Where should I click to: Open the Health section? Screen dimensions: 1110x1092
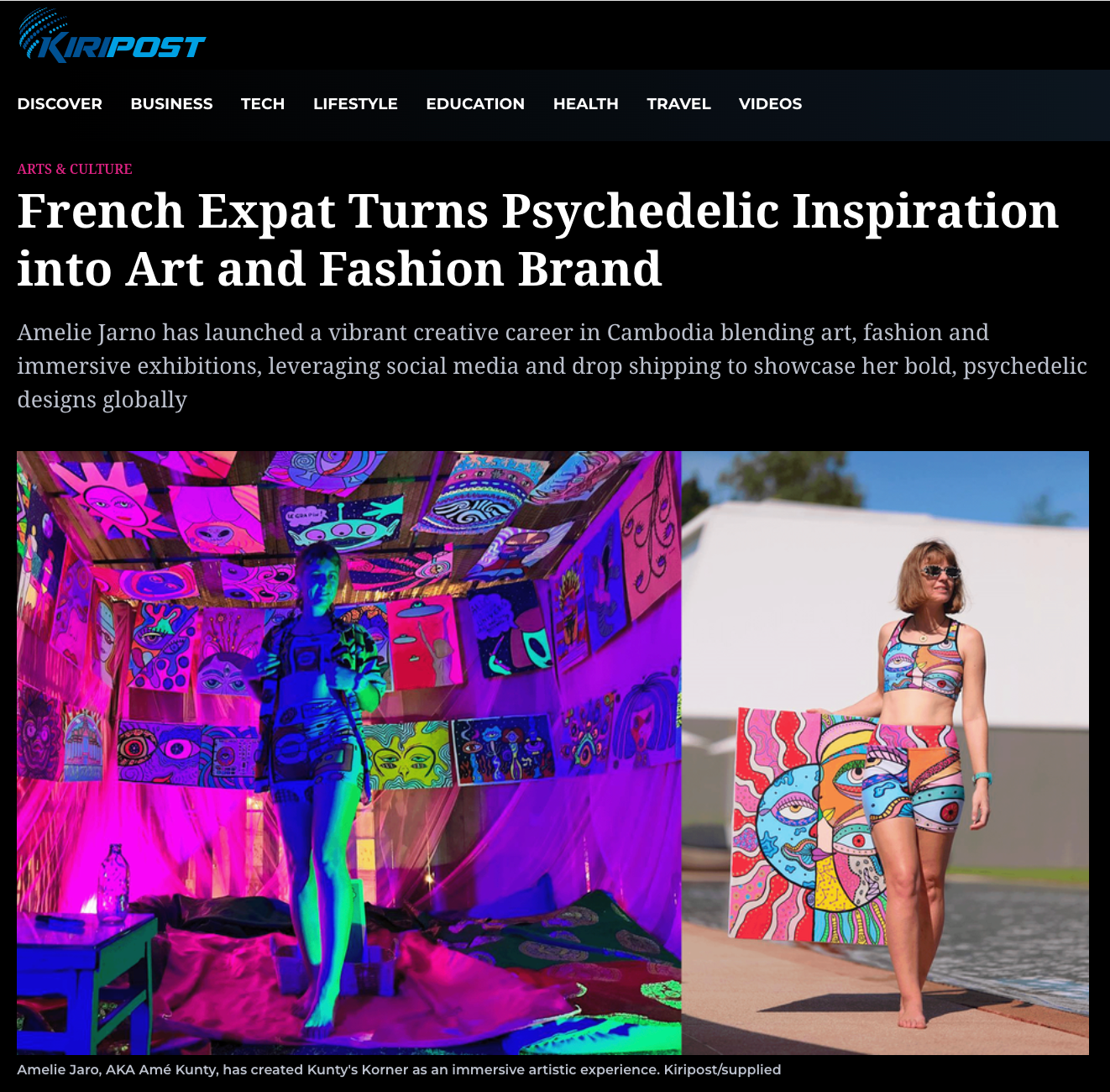pyautogui.click(x=585, y=104)
